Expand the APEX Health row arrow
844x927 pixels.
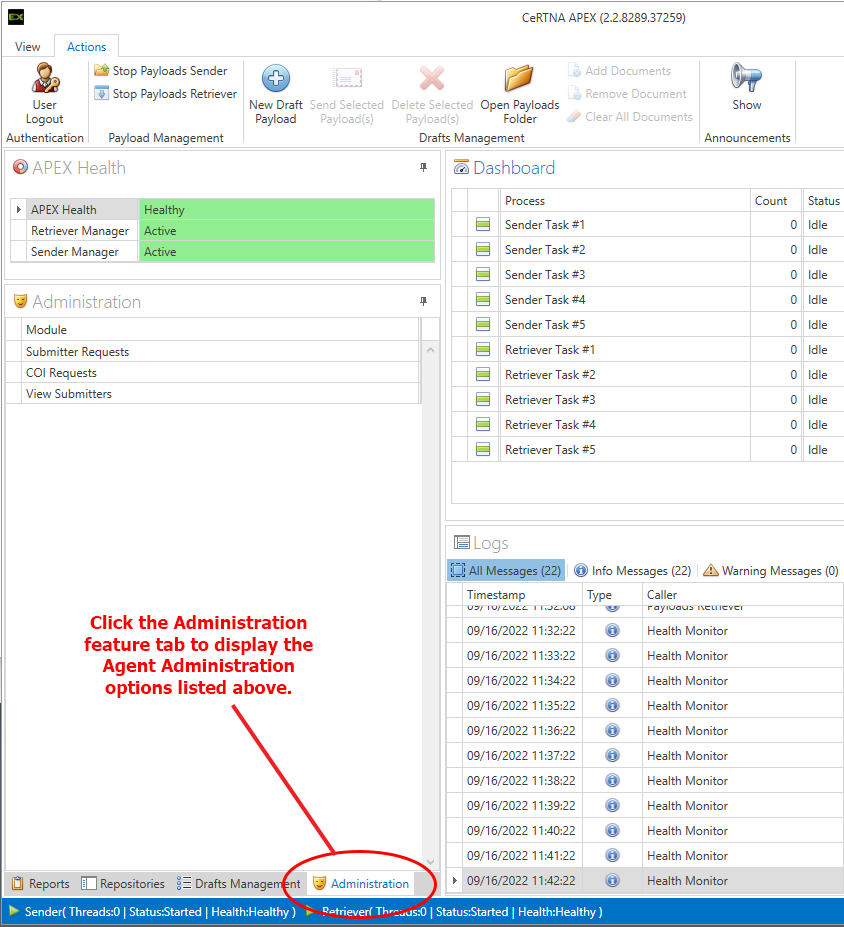[x=19, y=210]
